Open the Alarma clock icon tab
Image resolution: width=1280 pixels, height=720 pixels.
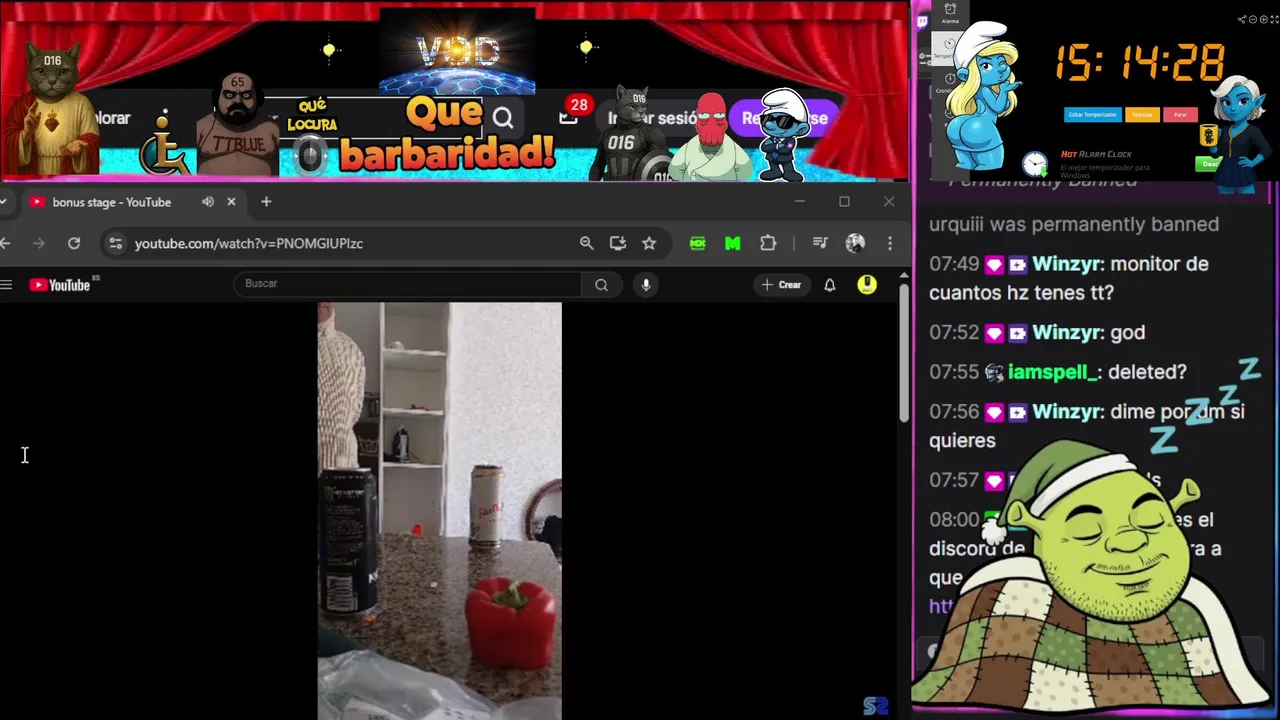tap(949, 13)
